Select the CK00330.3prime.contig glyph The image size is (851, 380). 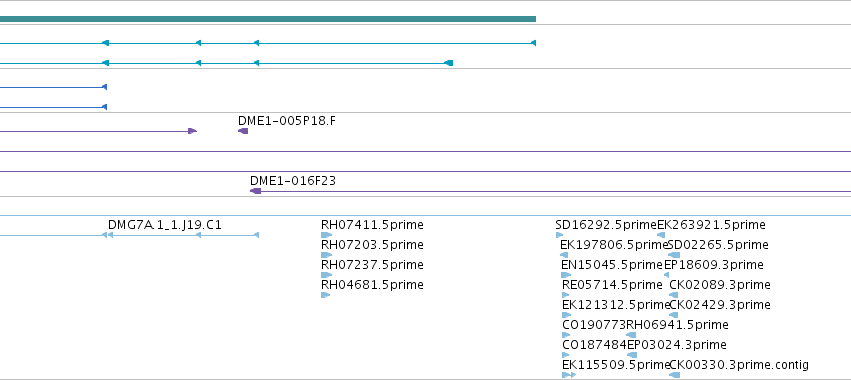click(x=675, y=375)
